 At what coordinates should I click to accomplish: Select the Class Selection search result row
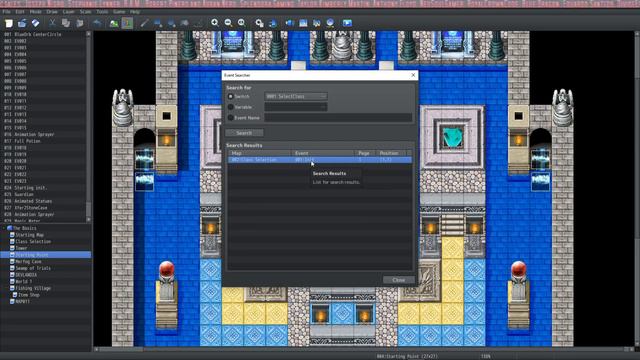tap(320, 160)
